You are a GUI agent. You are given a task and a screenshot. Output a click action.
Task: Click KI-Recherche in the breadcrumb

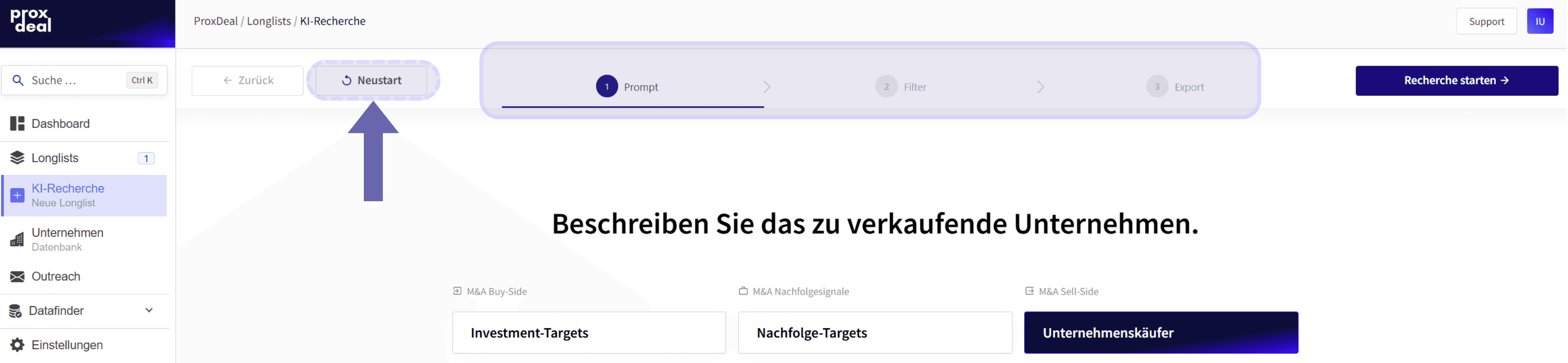[x=332, y=21]
